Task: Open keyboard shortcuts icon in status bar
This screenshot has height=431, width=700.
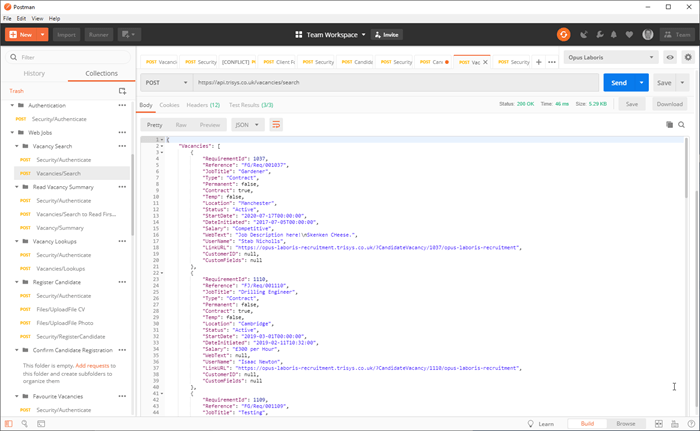Action: (675, 423)
